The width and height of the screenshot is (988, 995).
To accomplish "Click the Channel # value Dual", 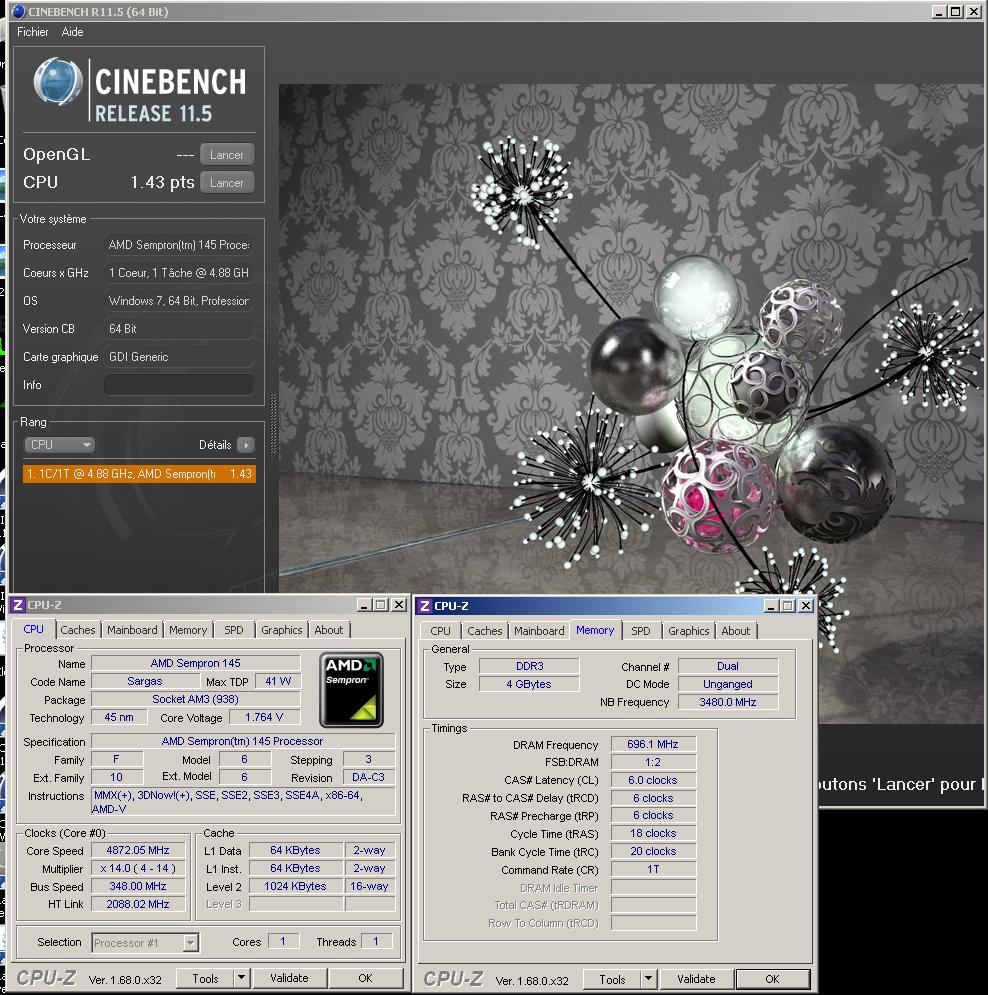I will [x=728, y=666].
